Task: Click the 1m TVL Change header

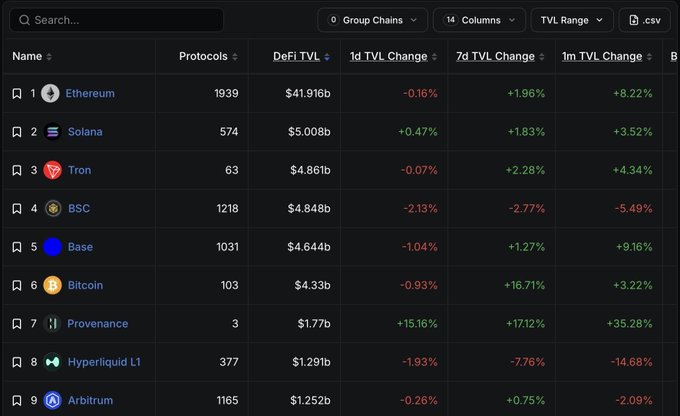Action: (602, 56)
